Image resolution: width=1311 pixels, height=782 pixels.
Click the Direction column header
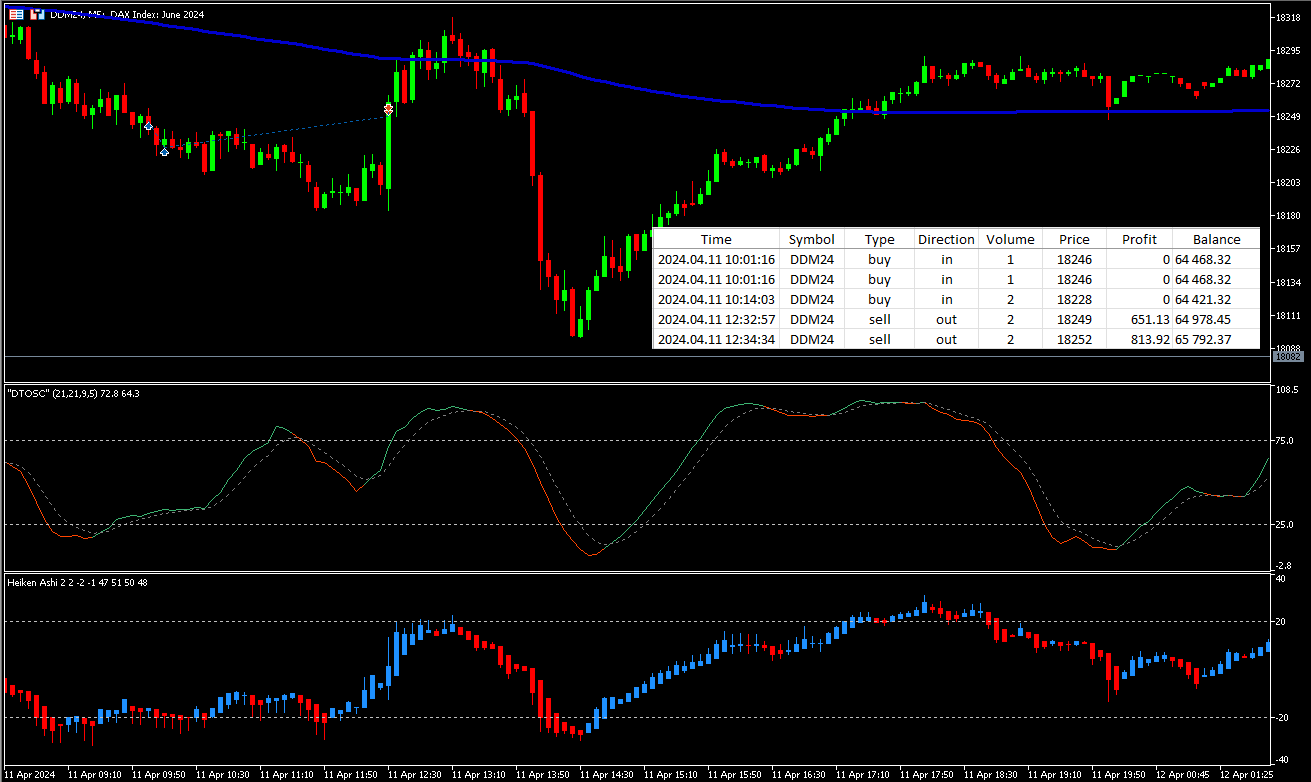946,239
